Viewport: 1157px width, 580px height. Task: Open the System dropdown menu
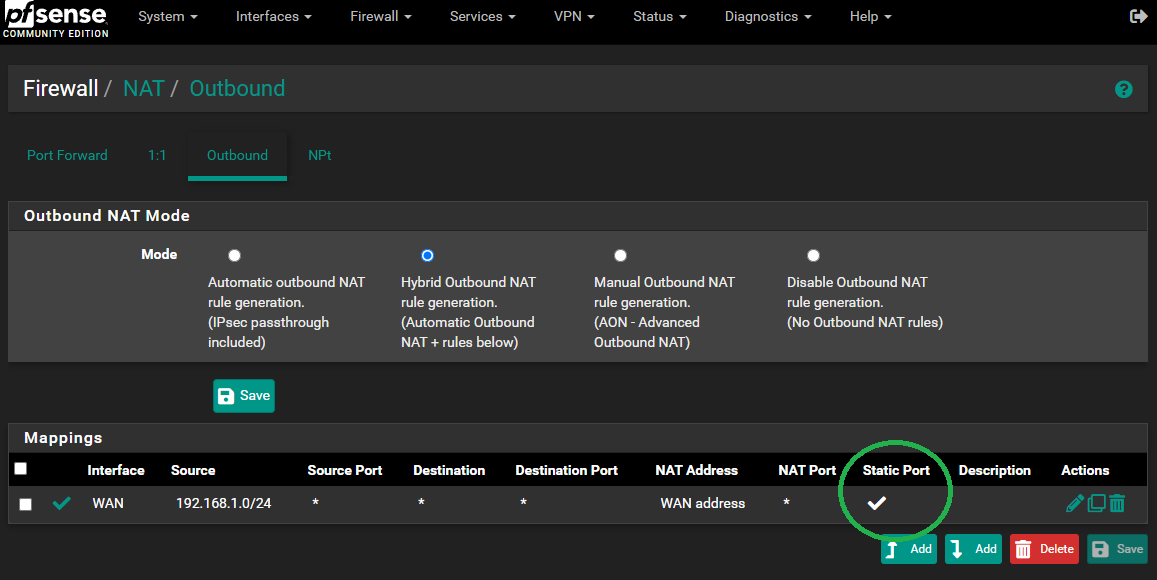coord(167,16)
